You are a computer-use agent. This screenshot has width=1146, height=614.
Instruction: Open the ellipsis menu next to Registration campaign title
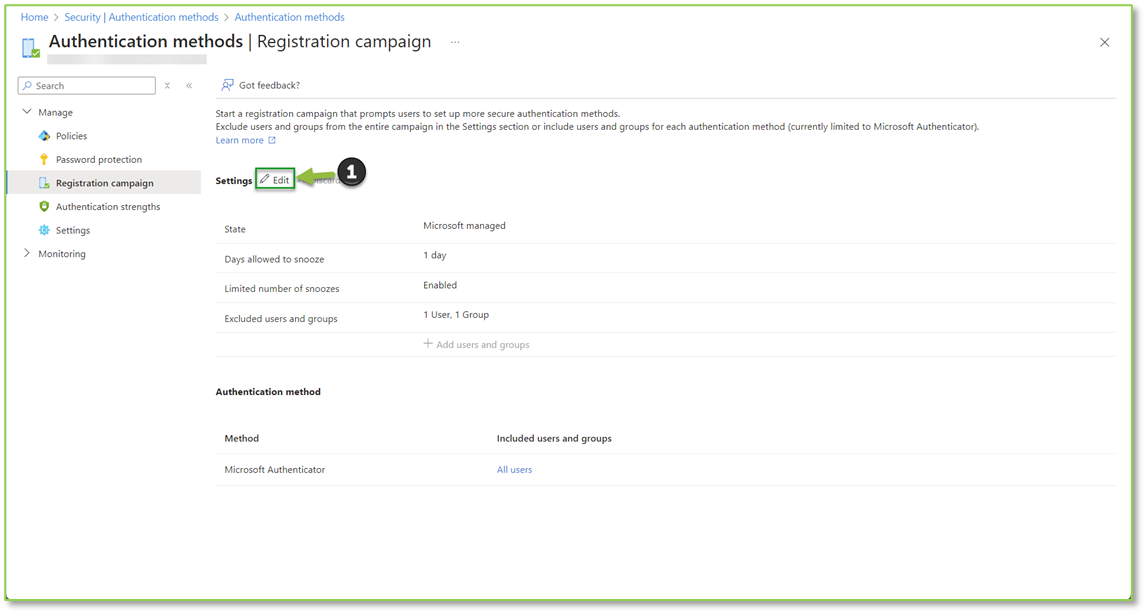point(455,43)
